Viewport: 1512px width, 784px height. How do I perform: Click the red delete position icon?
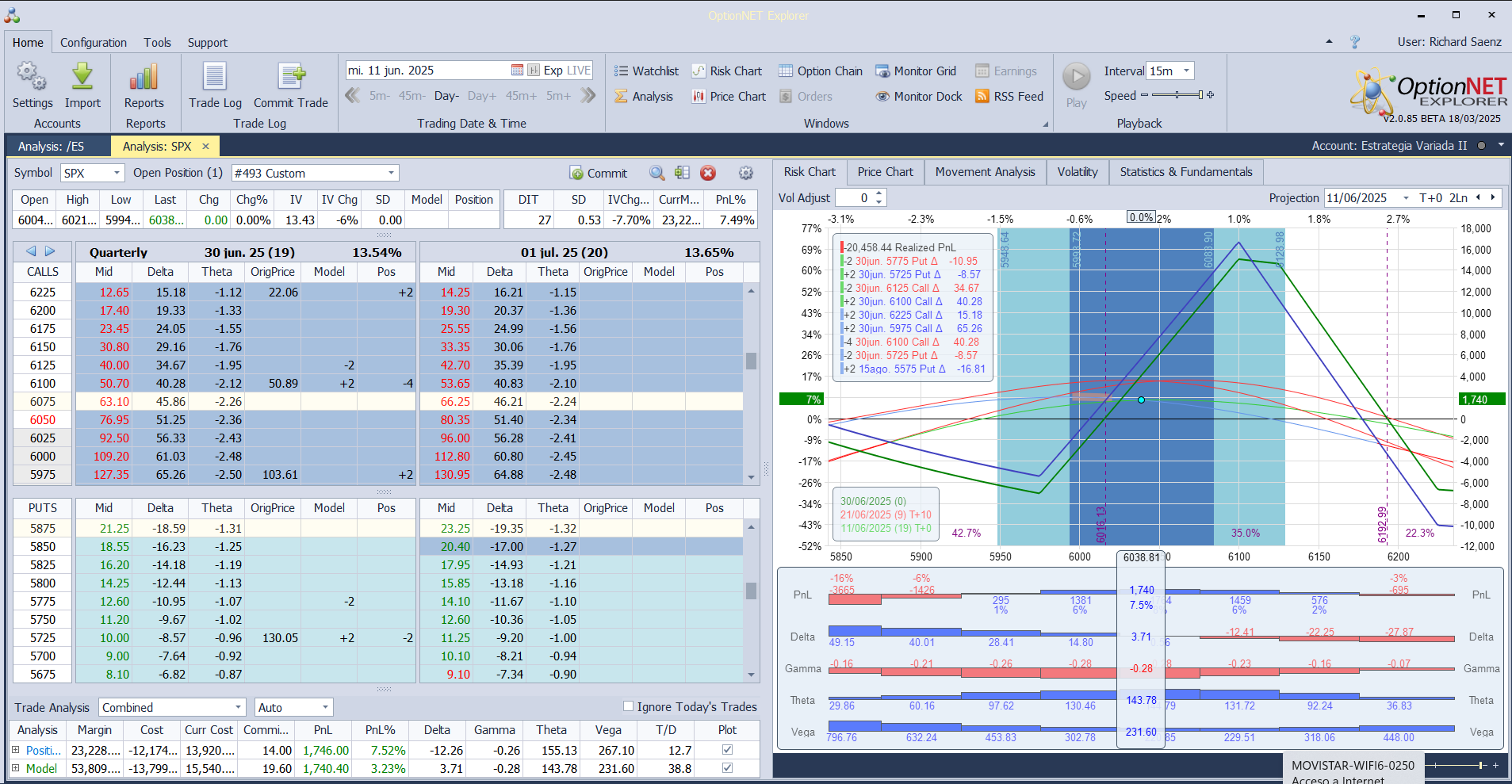[x=708, y=173]
